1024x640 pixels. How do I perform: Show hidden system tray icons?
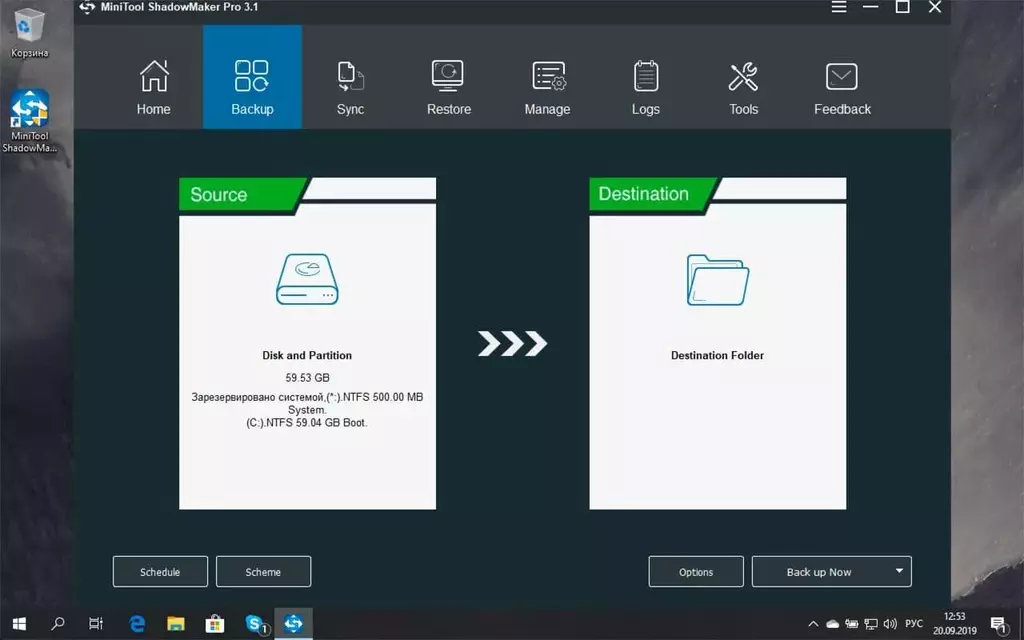coord(813,624)
